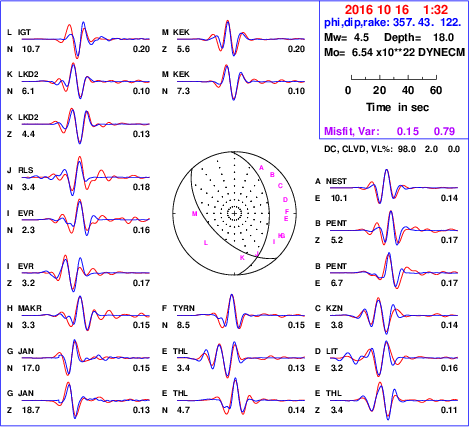Click station marker K on the beachball

tap(242, 258)
